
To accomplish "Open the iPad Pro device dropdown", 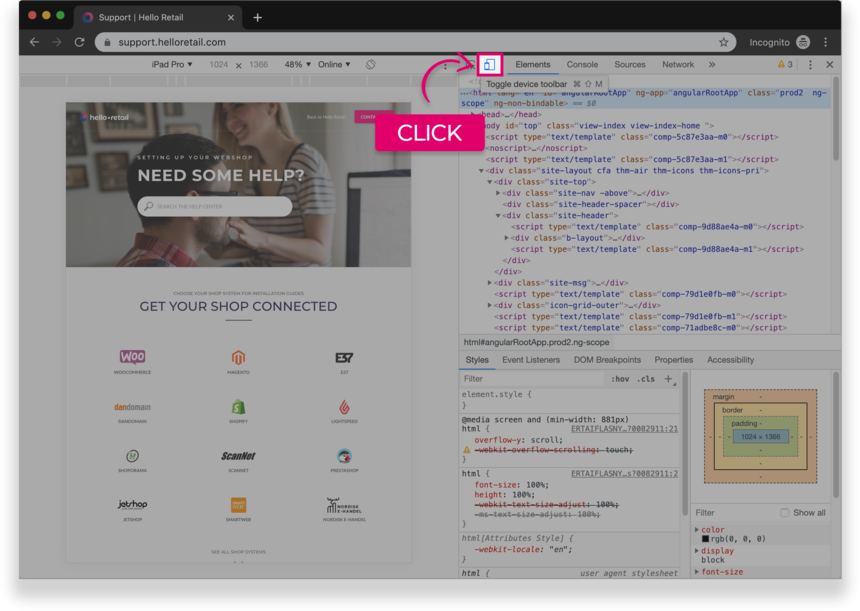I will point(171,65).
